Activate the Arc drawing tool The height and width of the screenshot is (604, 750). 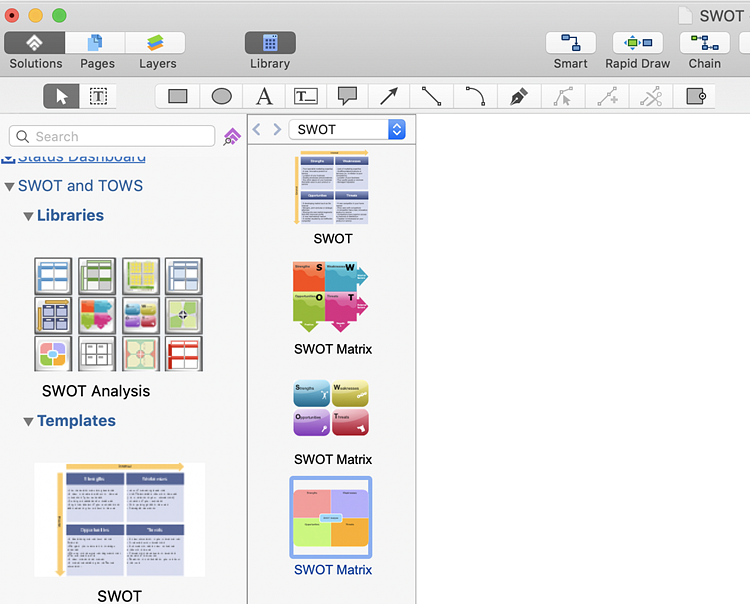coord(475,96)
